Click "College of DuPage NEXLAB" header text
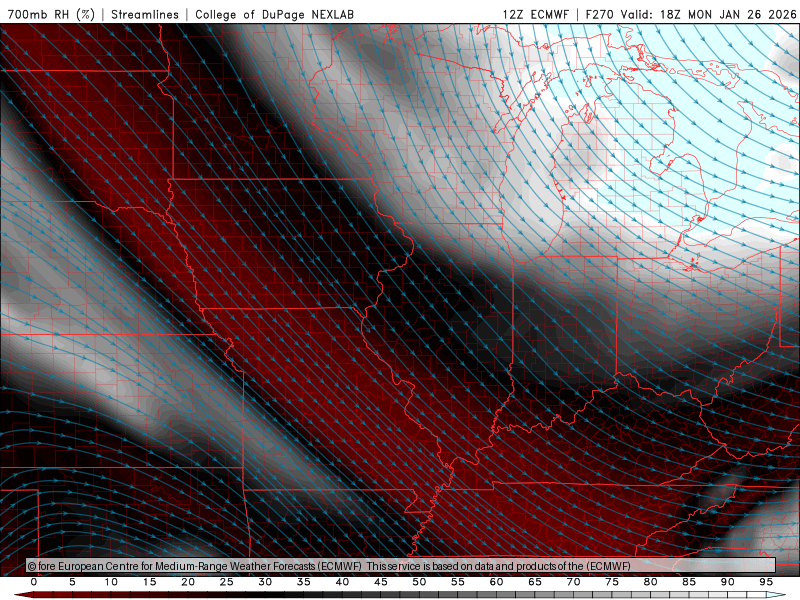 point(274,14)
